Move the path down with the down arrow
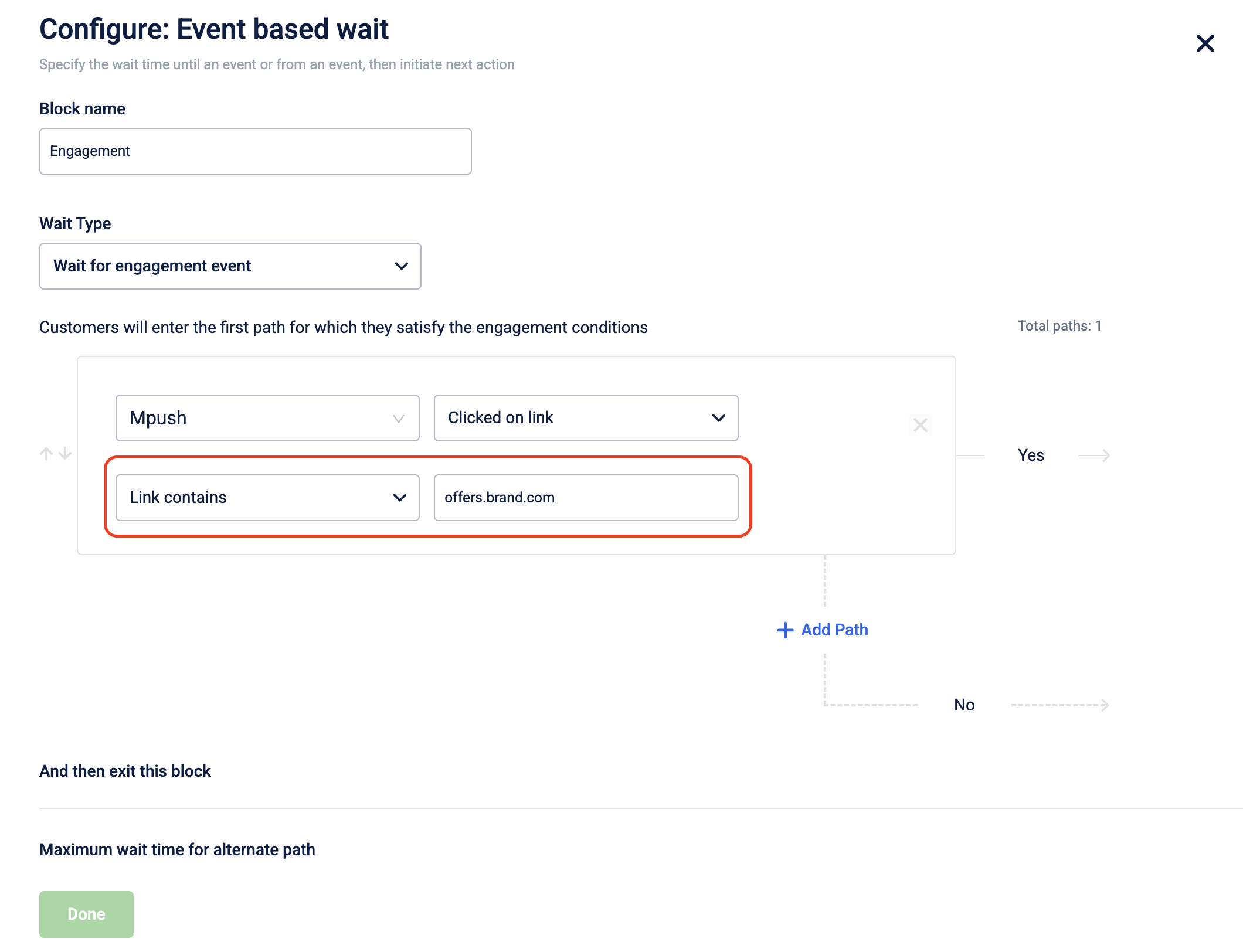 coord(65,453)
